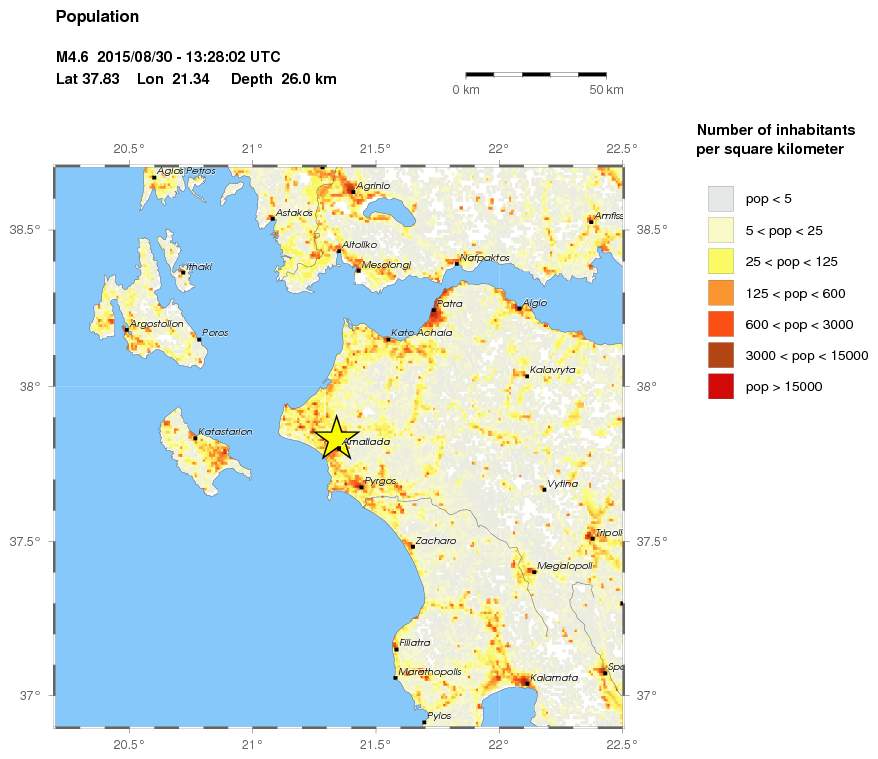Select the brown 3000 < pop < 15000 swatch

720,355
